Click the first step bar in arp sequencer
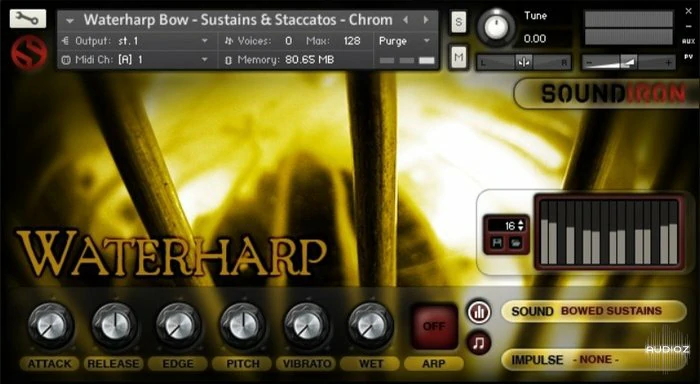700x384 pixels. pyautogui.click(x=544, y=232)
